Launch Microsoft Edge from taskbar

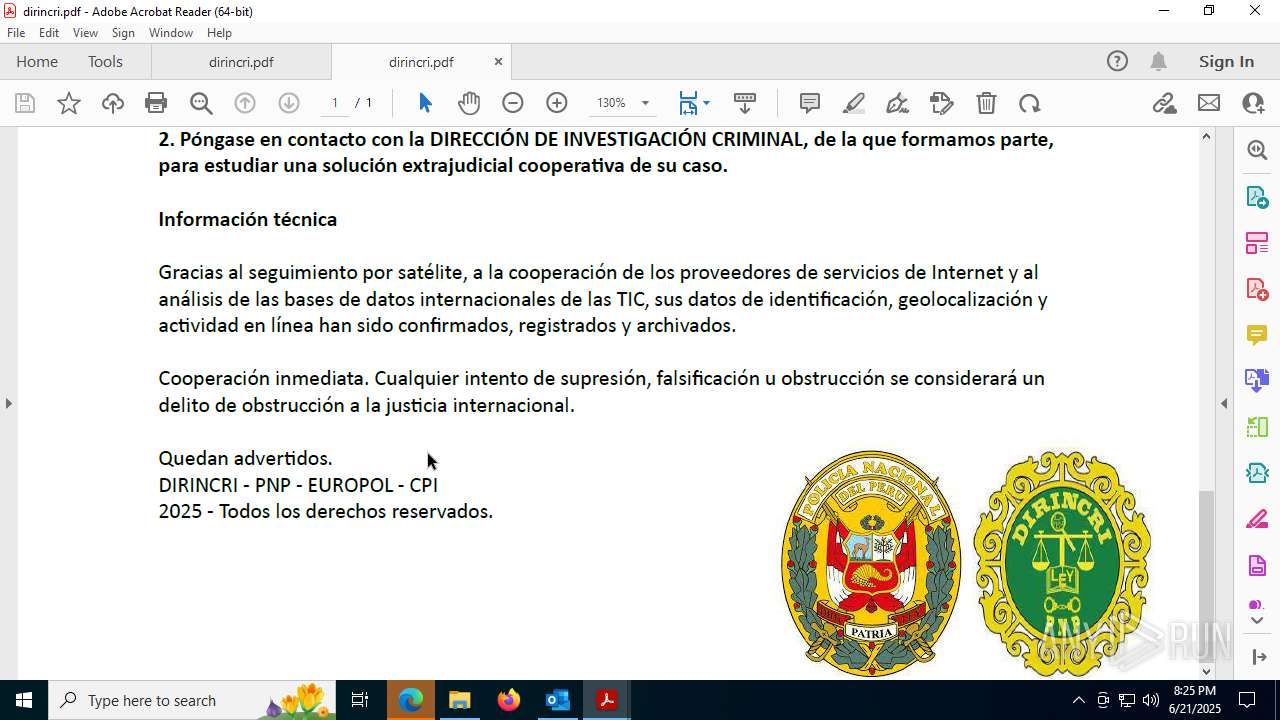(411, 700)
